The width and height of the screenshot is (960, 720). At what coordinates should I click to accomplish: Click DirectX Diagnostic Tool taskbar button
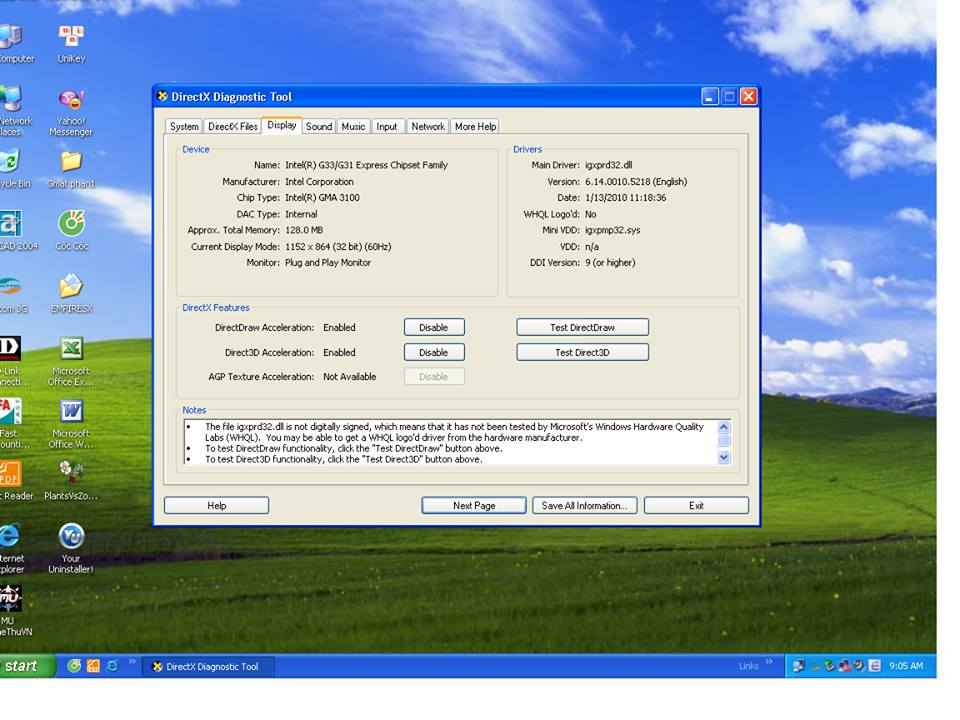[x=208, y=667]
